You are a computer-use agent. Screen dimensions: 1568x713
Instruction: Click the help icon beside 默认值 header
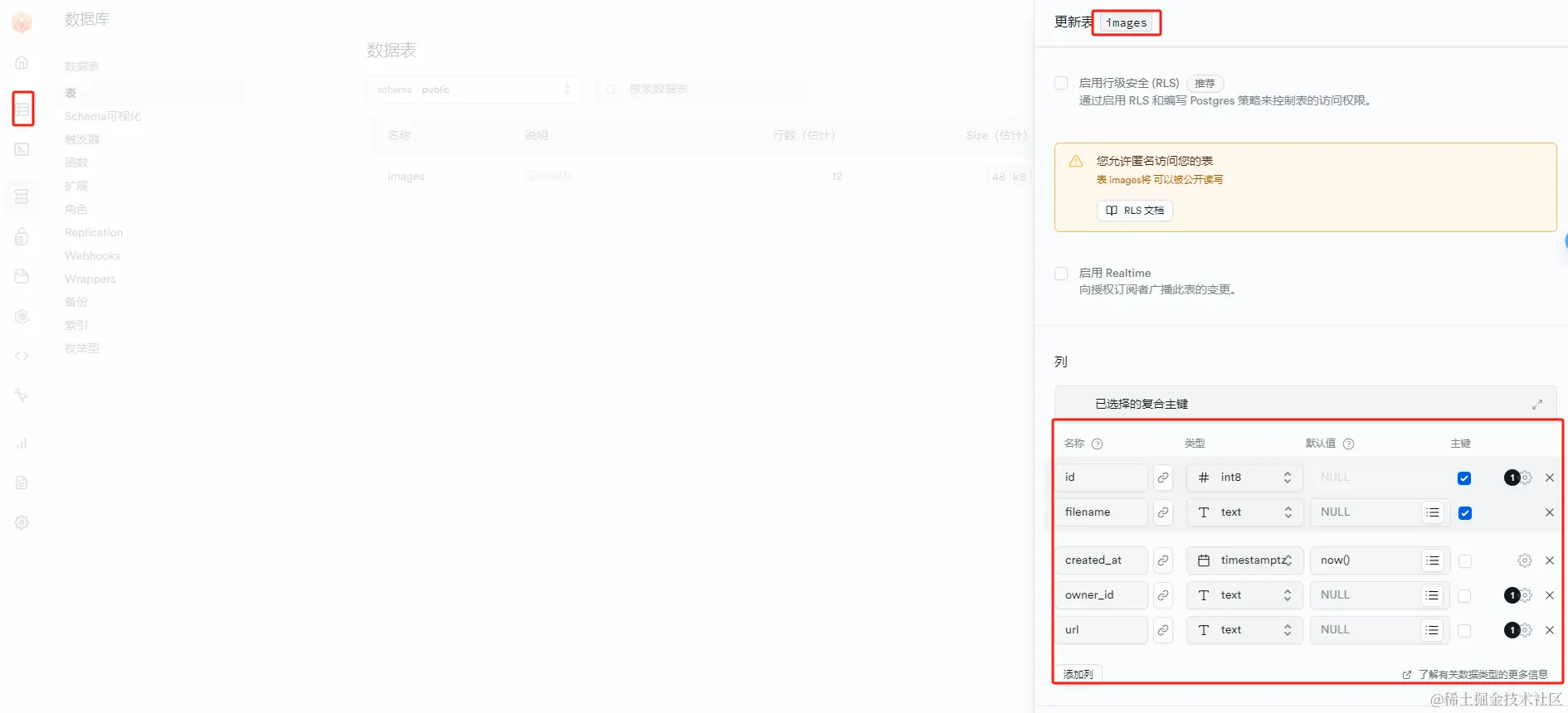point(1348,444)
